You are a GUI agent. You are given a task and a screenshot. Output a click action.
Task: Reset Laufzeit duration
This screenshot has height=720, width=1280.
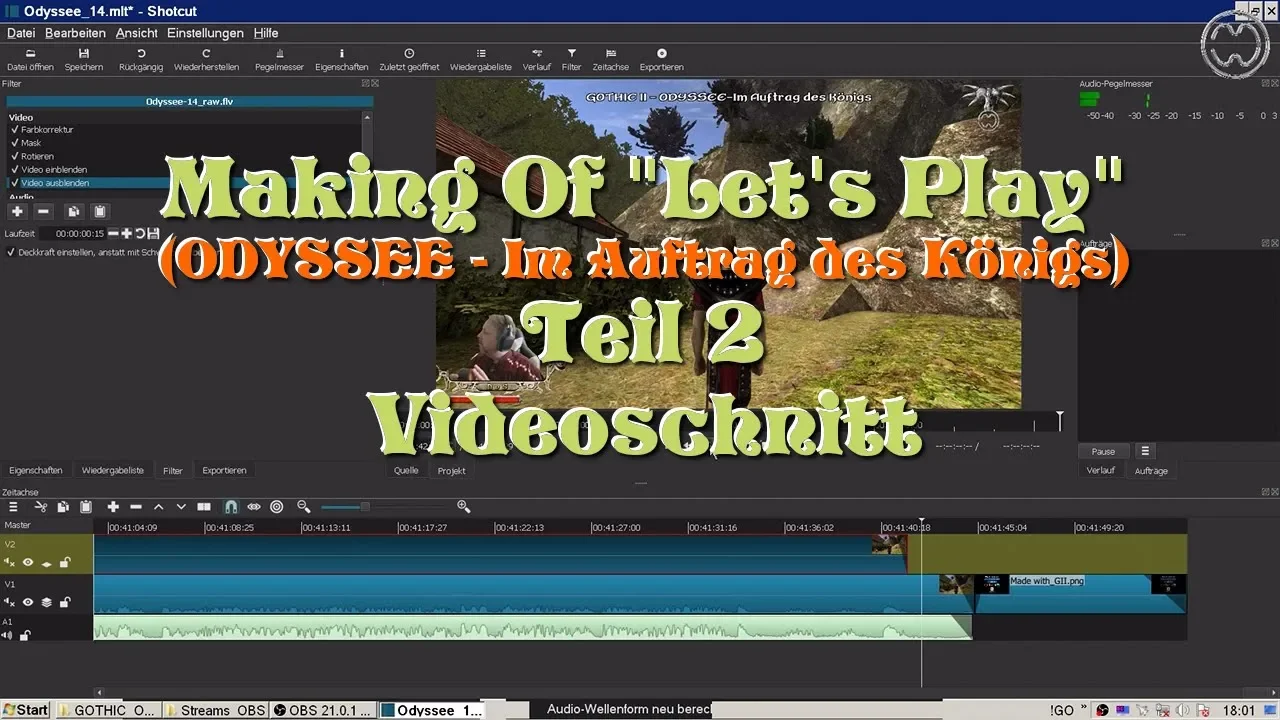[140, 233]
